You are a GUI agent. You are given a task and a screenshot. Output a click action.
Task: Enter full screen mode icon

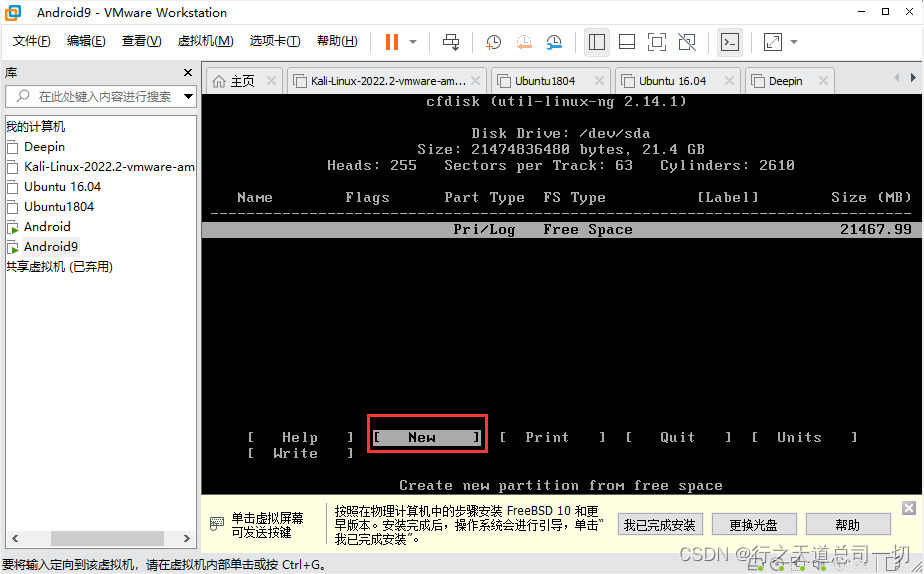pyautogui.click(x=657, y=42)
